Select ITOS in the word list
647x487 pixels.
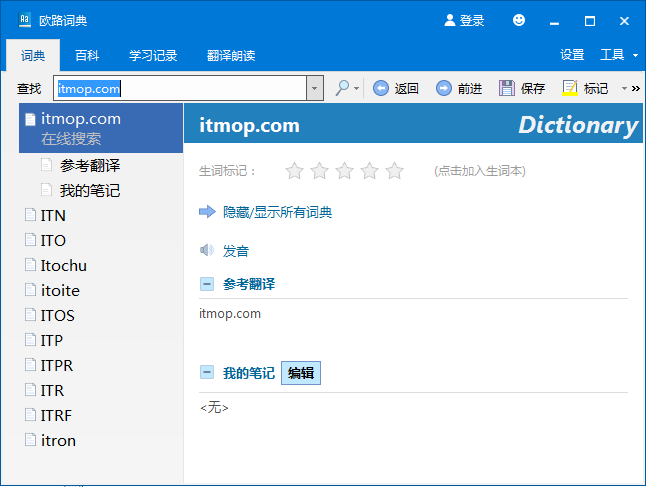coord(57,315)
